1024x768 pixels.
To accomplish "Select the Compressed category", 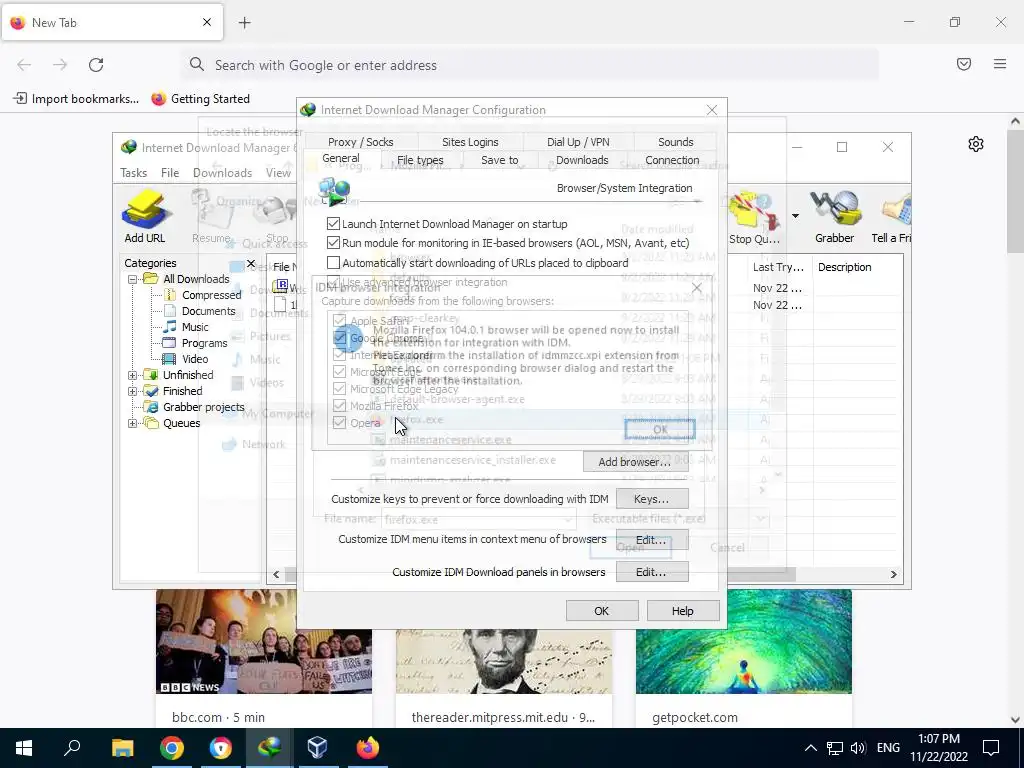I will tap(211, 295).
